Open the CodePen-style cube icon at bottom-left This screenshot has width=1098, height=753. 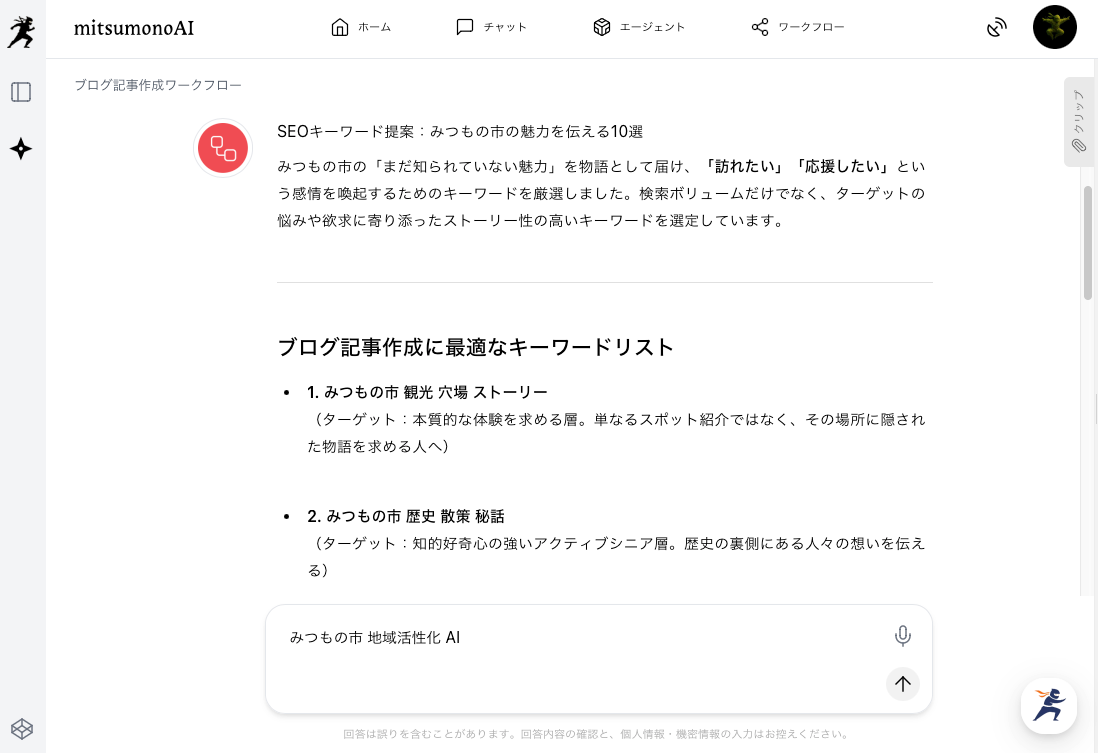pyautogui.click(x=21, y=728)
